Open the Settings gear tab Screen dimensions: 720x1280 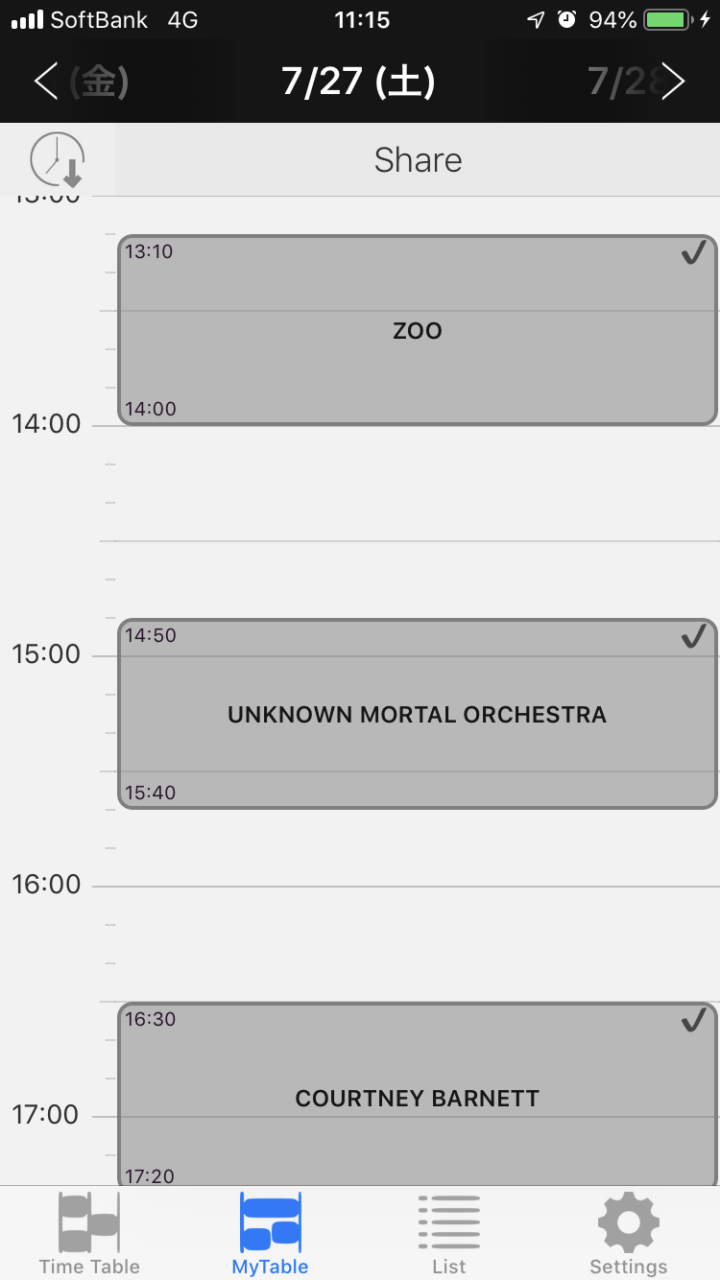click(628, 1234)
